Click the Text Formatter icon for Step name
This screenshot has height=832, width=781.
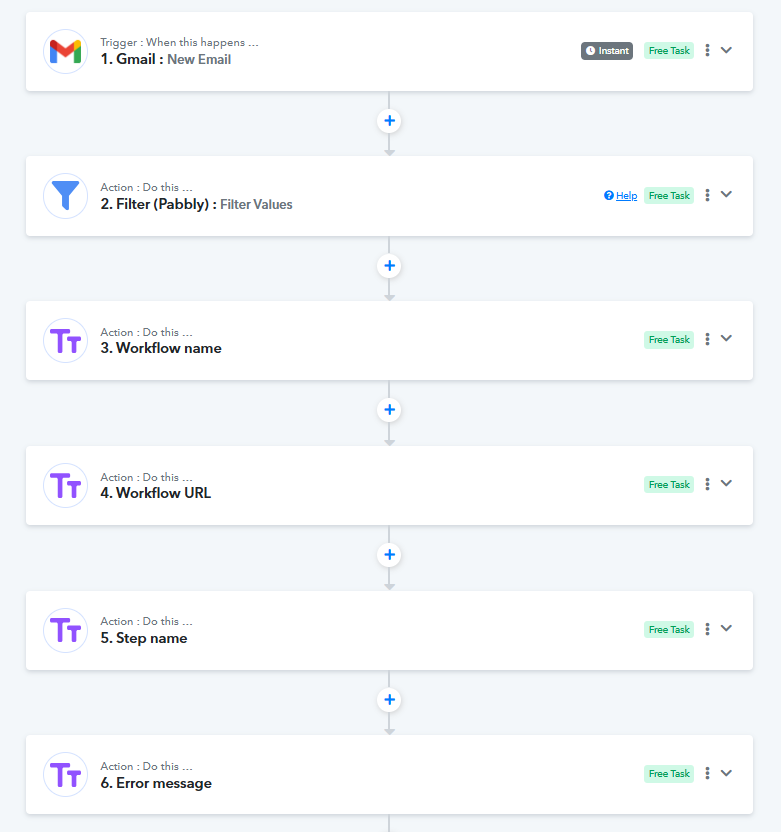pyautogui.click(x=65, y=630)
